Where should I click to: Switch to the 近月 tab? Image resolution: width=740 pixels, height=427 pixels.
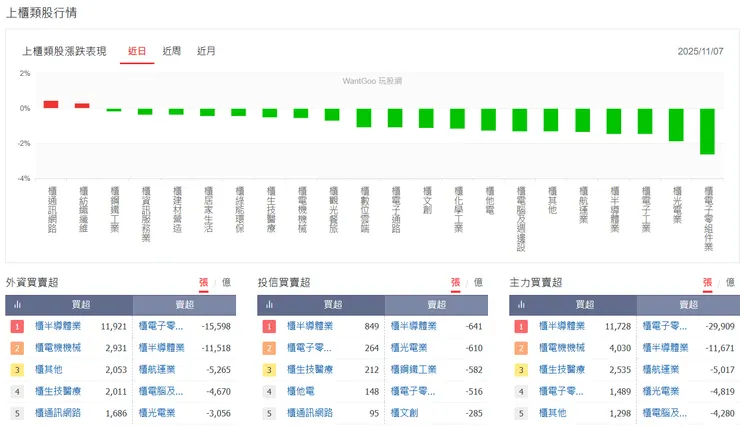pos(206,51)
